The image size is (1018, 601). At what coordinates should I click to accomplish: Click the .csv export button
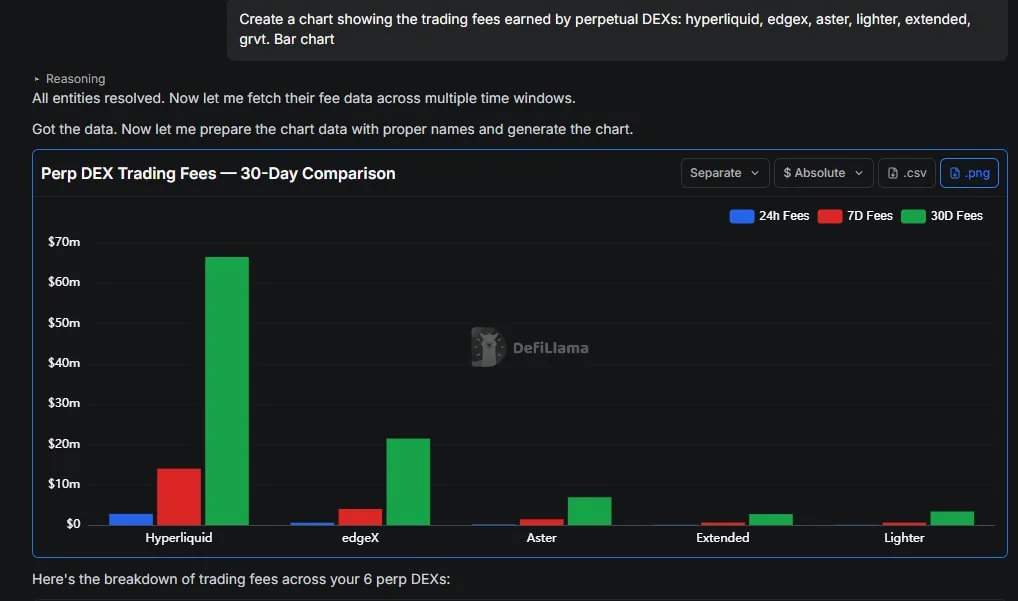(905, 173)
